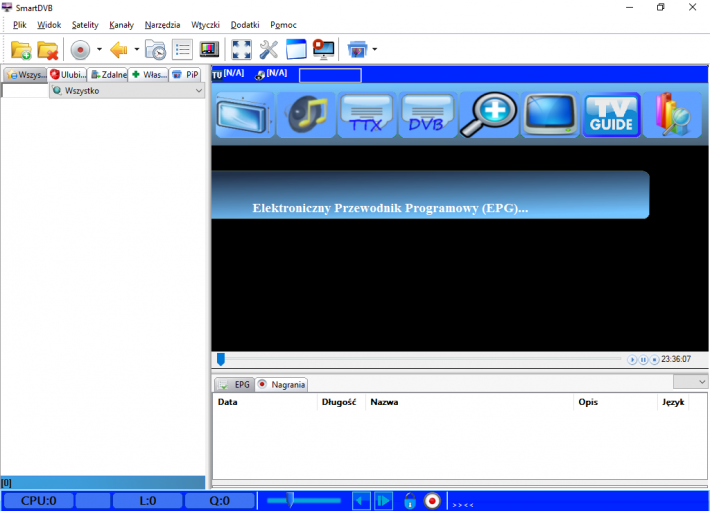
Task: Open the Dodatki menu
Action: [x=245, y=25]
